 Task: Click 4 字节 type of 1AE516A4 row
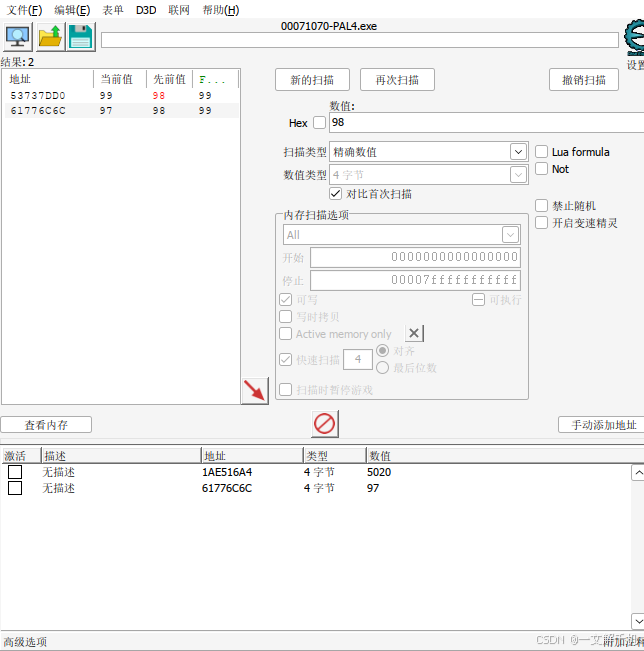pyautogui.click(x=319, y=472)
